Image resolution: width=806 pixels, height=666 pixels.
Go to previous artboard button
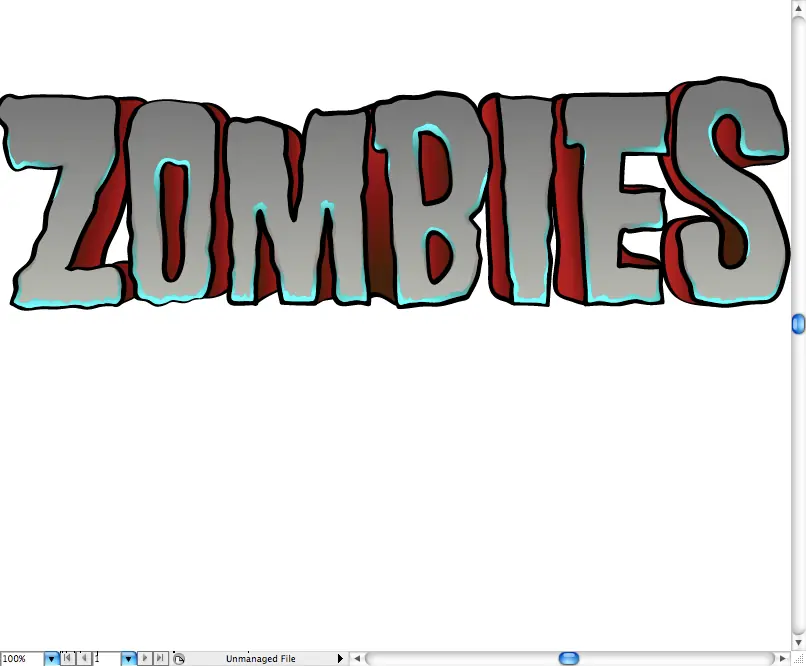point(84,658)
